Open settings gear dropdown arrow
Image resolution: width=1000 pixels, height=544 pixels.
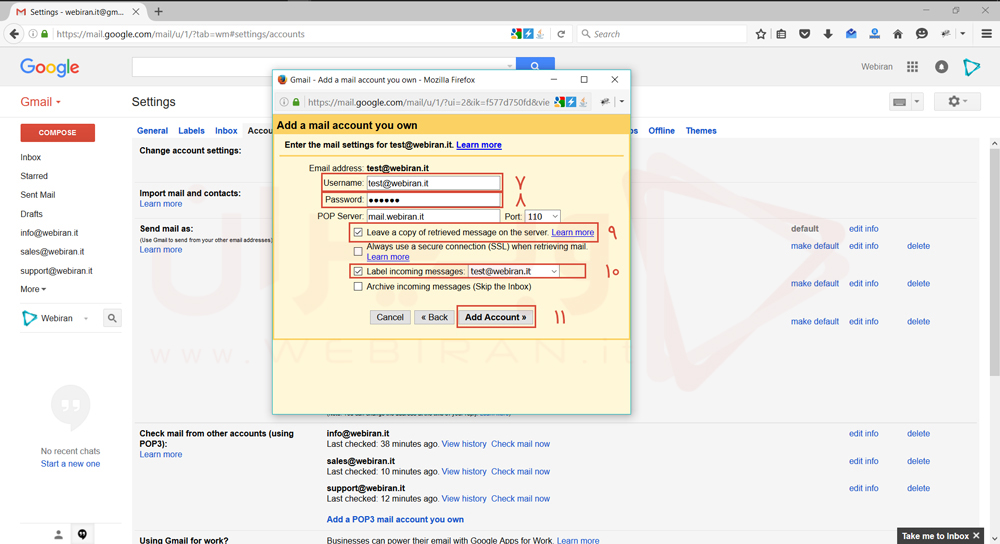pos(966,101)
